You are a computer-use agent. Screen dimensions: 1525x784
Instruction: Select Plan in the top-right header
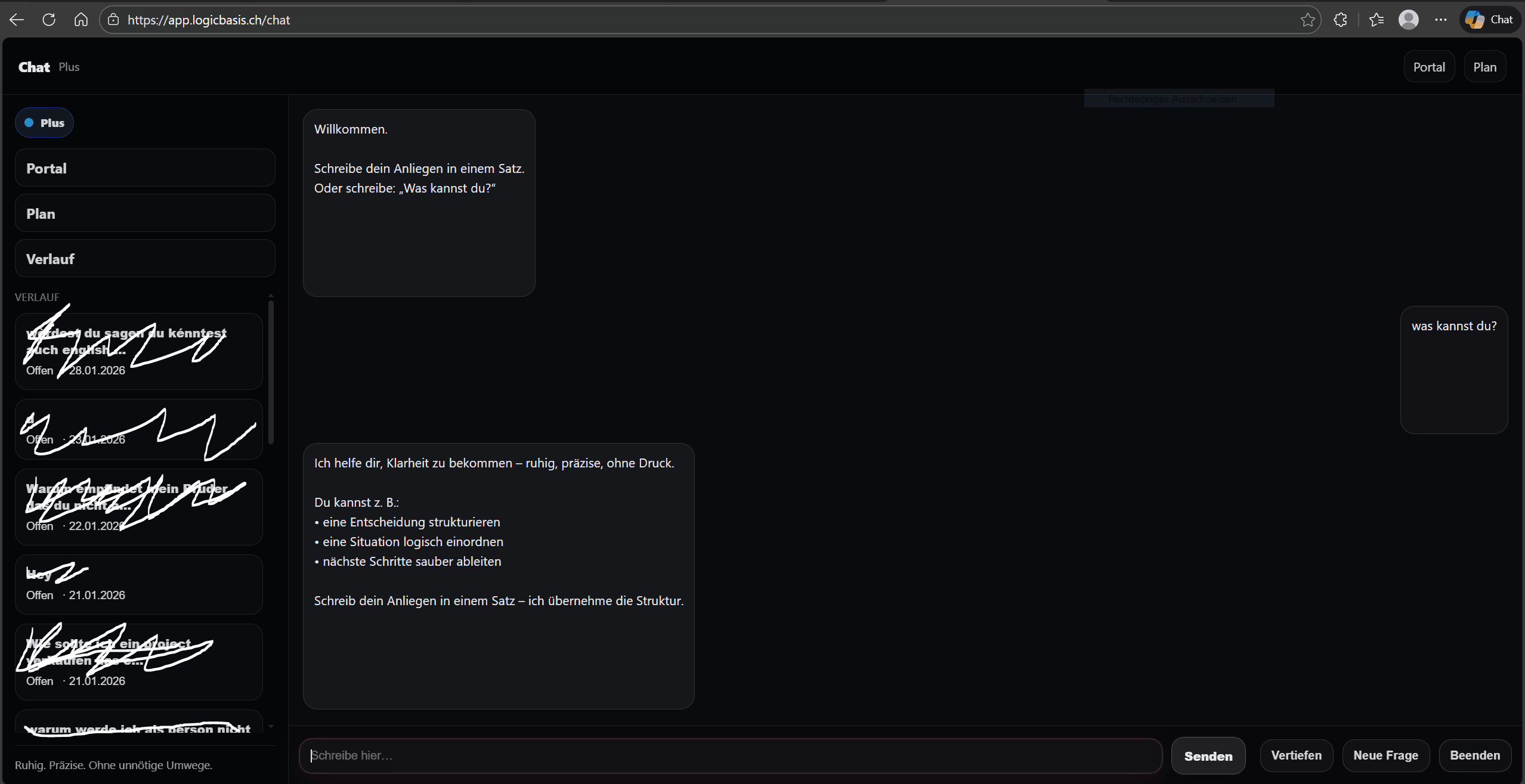[x=1484, y=67]
